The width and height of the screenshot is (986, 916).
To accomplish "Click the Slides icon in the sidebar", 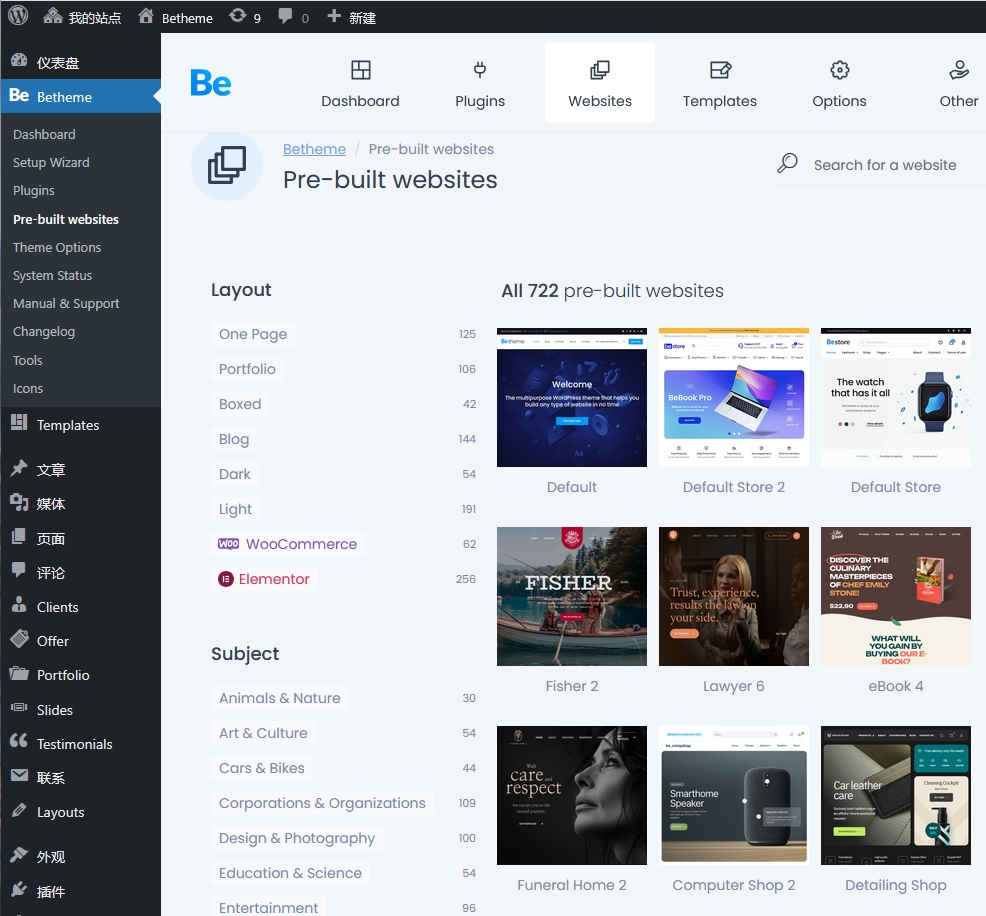I will (x=19, y=708).
